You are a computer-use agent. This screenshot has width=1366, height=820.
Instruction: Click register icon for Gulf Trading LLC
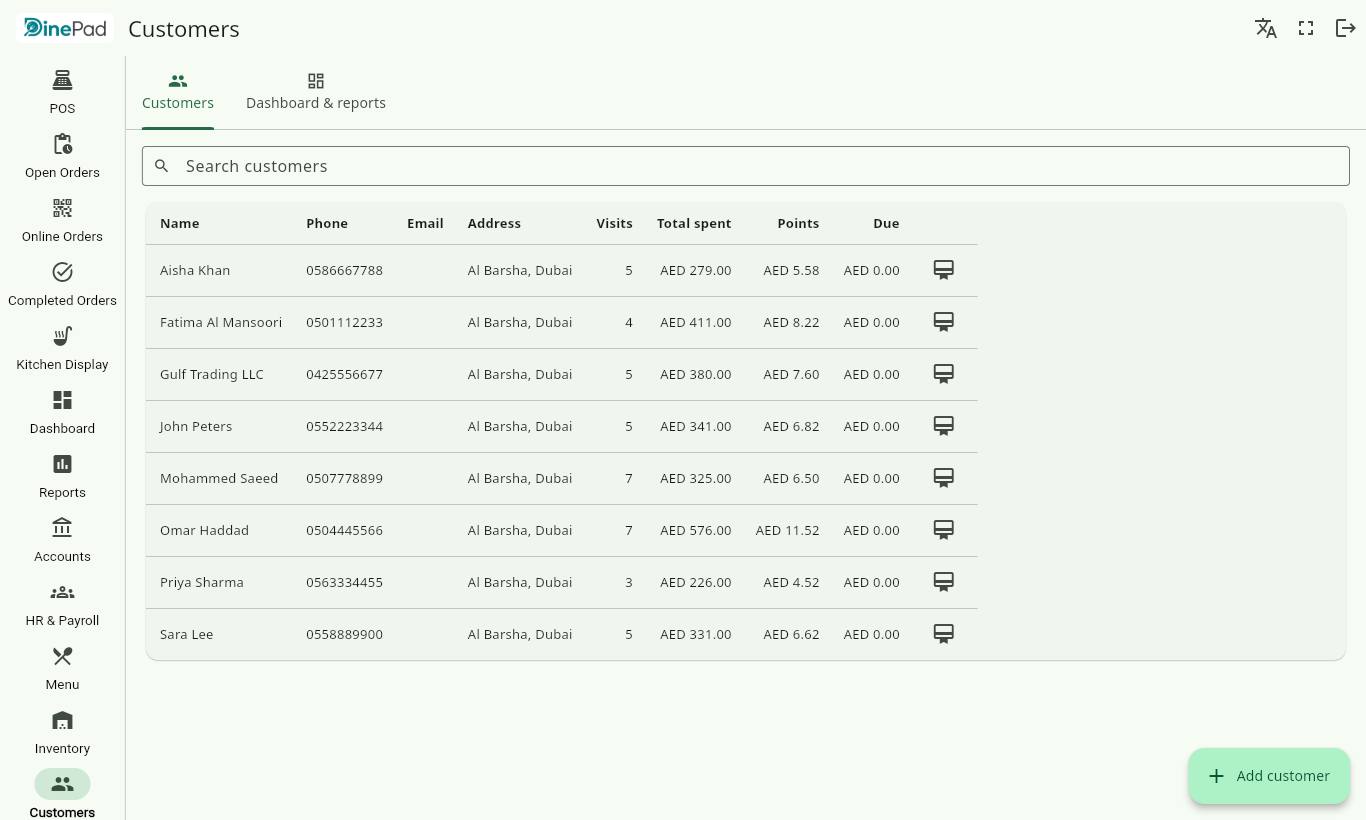[x=943, y=374]
